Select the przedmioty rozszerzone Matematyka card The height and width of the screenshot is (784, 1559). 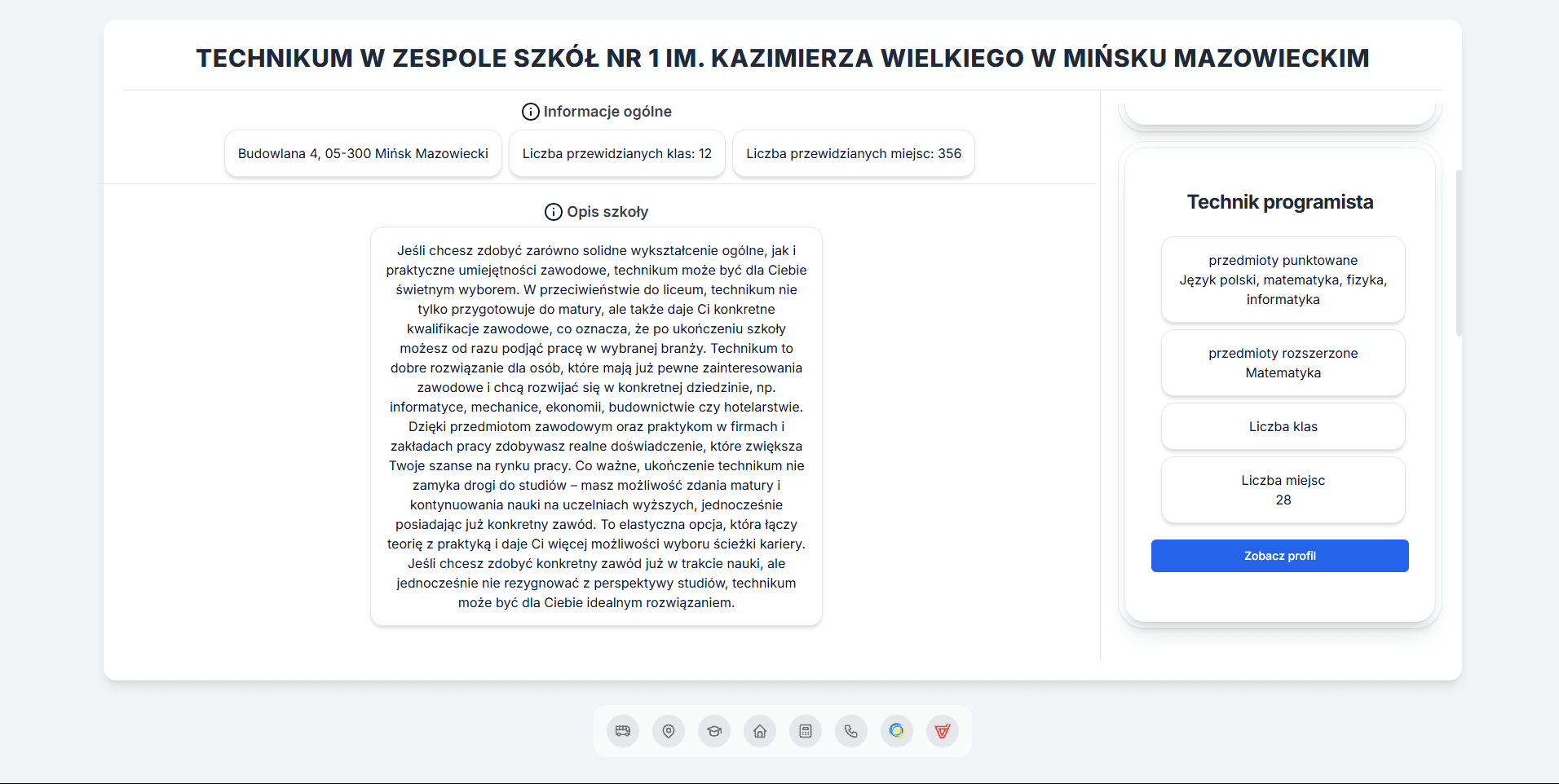click(1283, 363)
